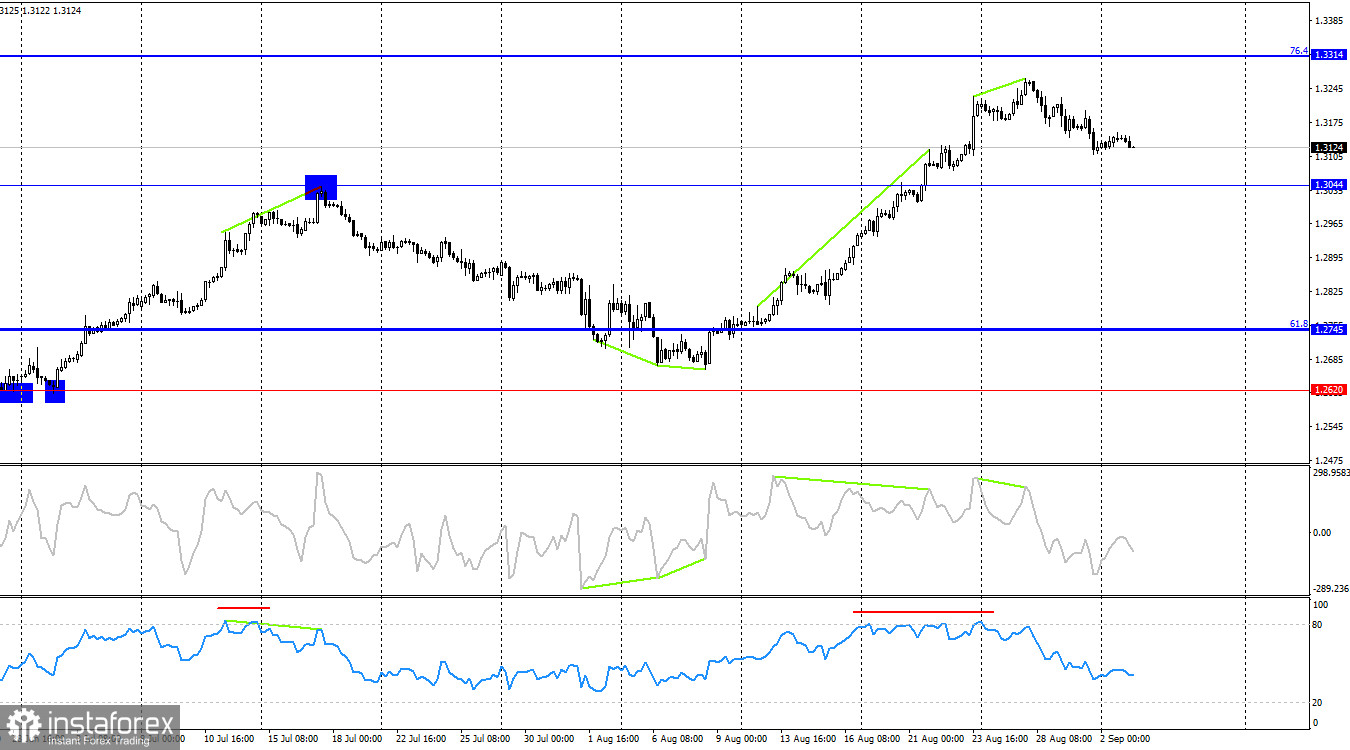Click the 1.2825 price scale value
Viewport: 1350px width, 750px height.
pyautogui.click(x=1329, y=292)
